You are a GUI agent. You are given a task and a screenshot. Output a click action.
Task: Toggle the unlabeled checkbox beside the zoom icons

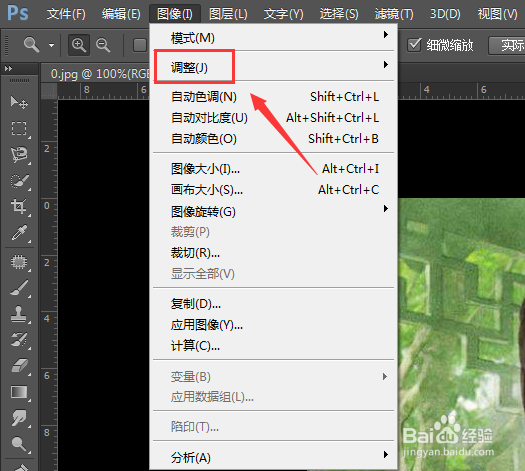pyautogui.click(x=140, y=45)
